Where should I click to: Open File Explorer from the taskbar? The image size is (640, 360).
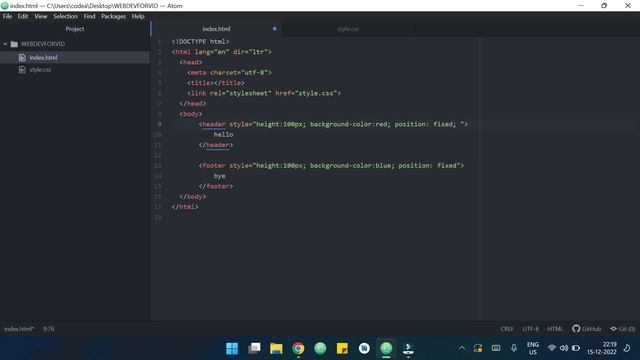coord(276,348)
